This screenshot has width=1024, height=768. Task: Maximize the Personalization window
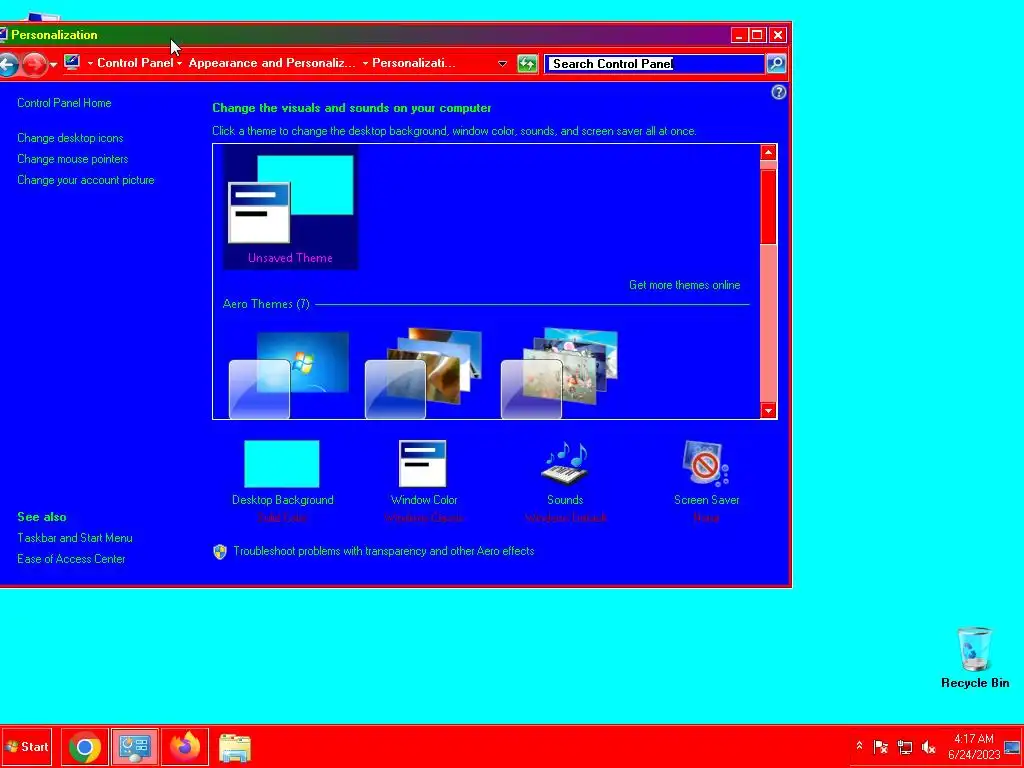coord(757,35)
